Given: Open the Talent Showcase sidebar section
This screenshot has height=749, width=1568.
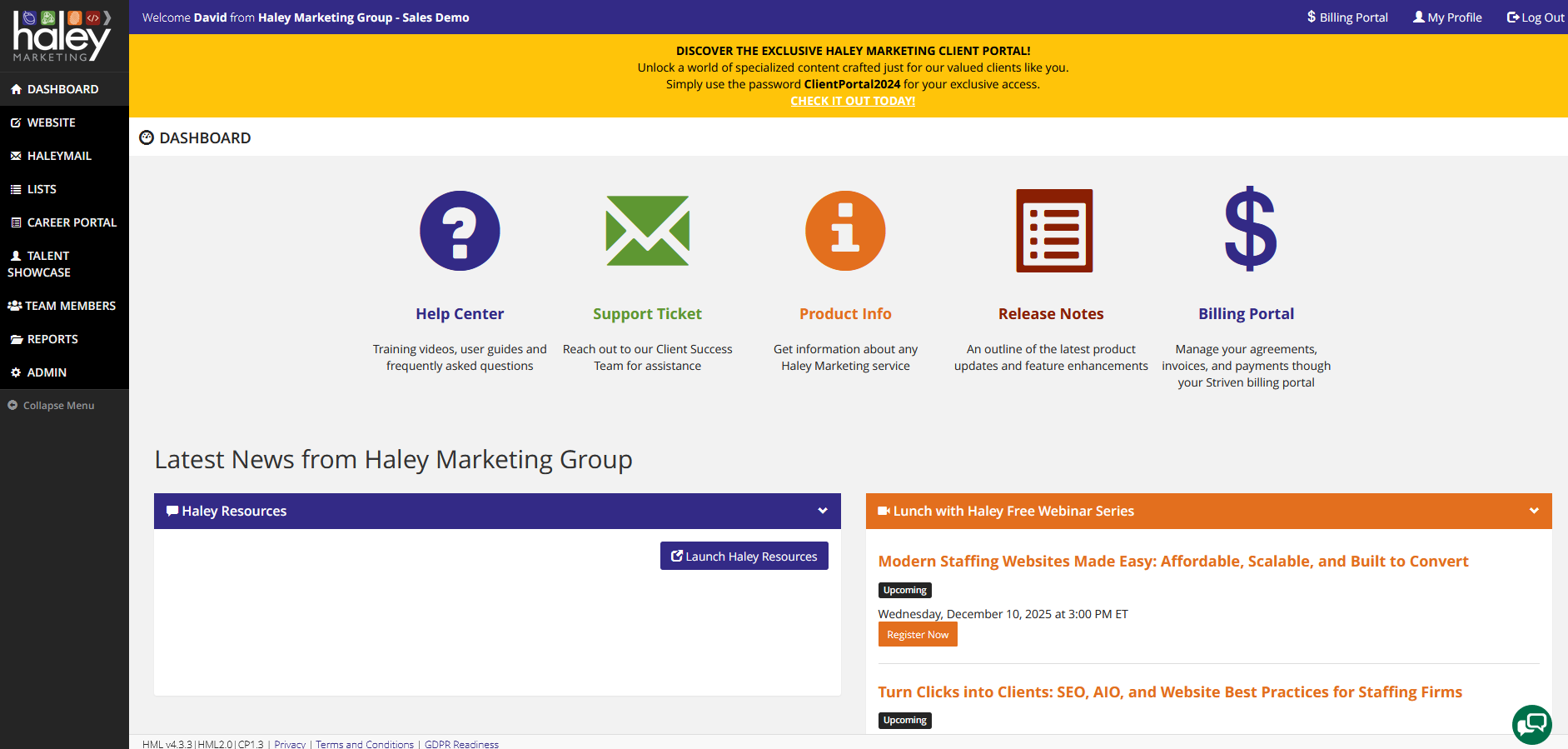Looking at the screenshot, I should [40, 264].
